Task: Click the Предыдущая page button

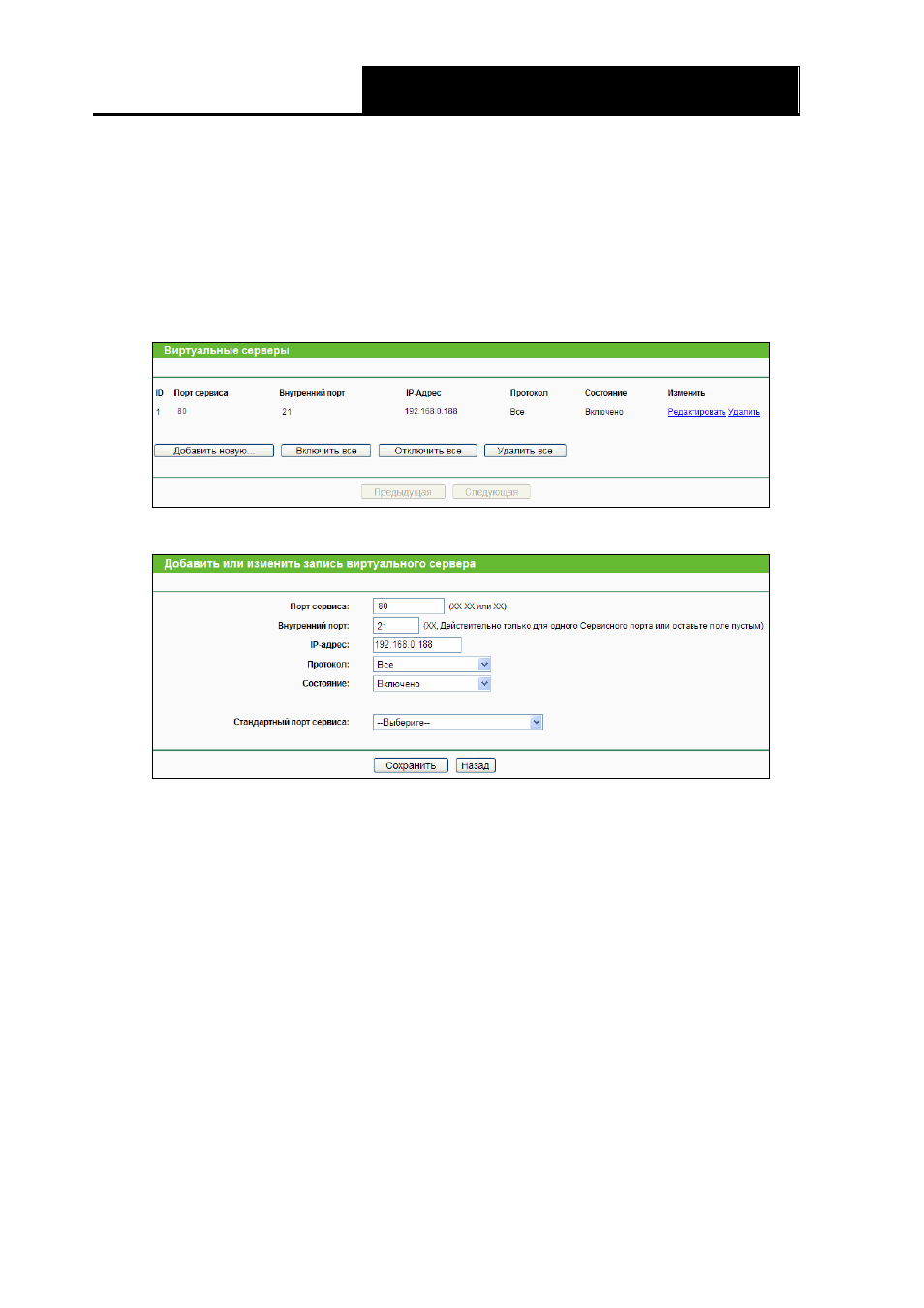Action: 403,492
